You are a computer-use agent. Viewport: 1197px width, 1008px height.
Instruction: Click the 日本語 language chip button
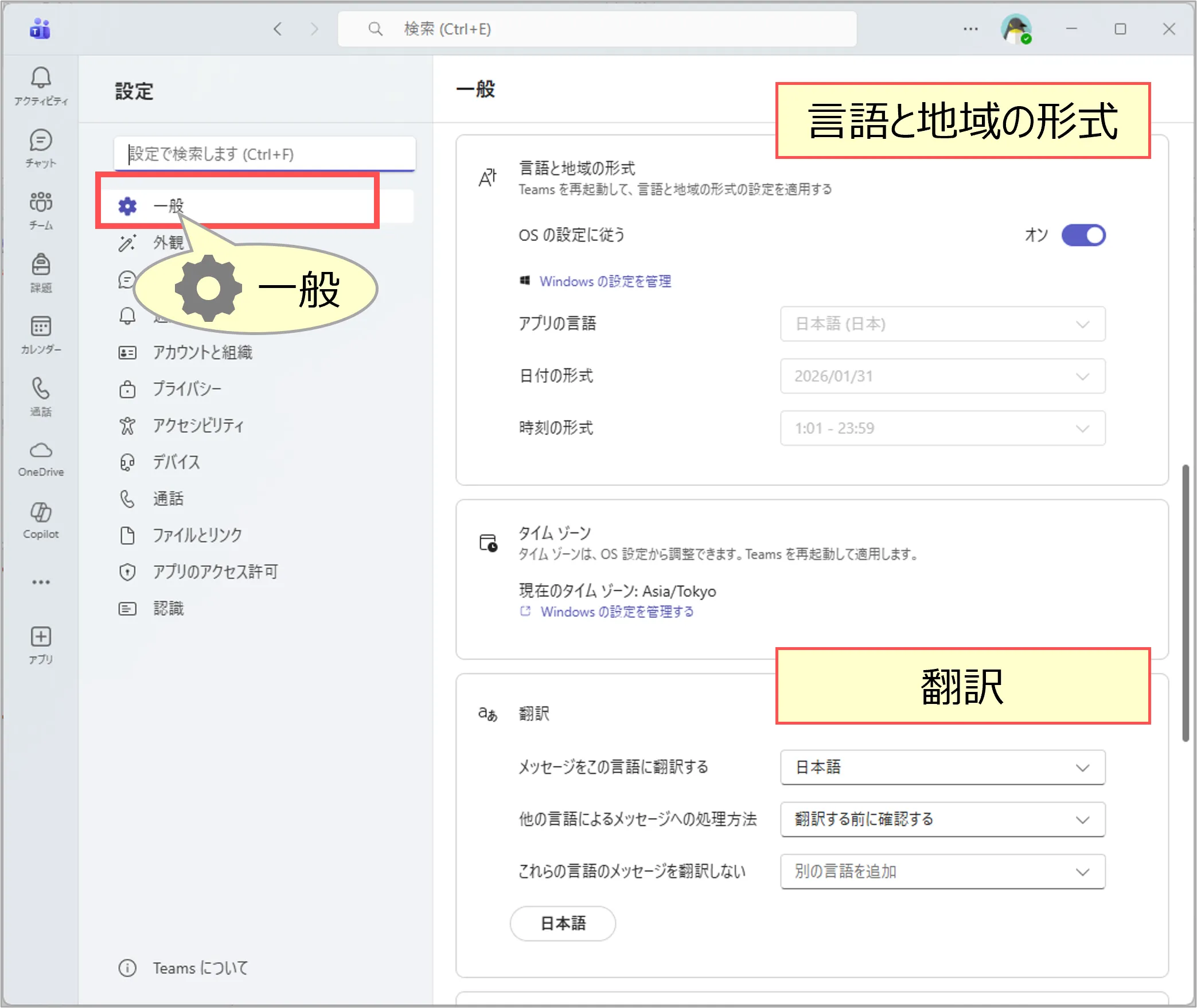pos(563,923)
